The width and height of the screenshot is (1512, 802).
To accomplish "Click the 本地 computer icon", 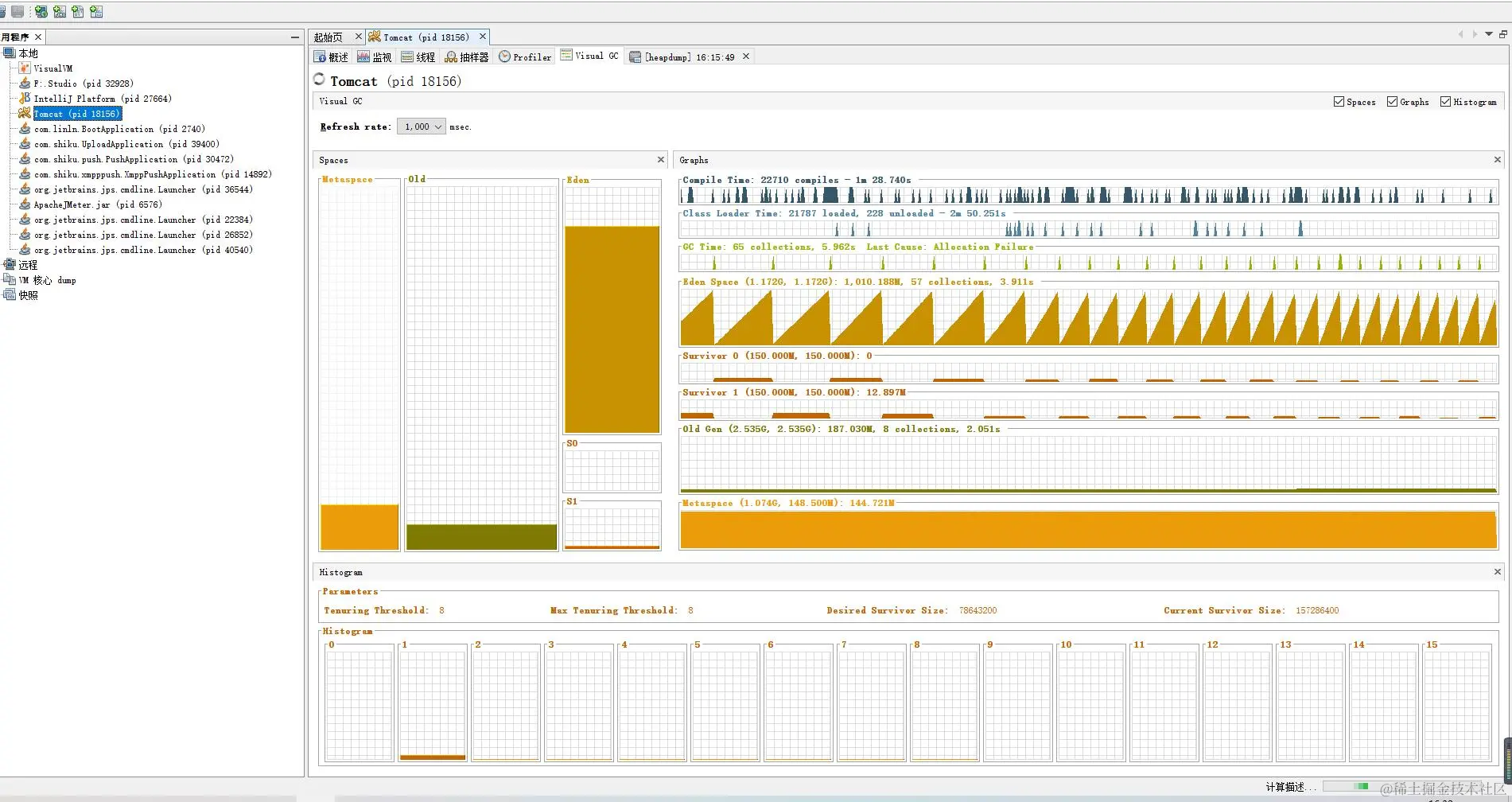I will tap(10, 53).
